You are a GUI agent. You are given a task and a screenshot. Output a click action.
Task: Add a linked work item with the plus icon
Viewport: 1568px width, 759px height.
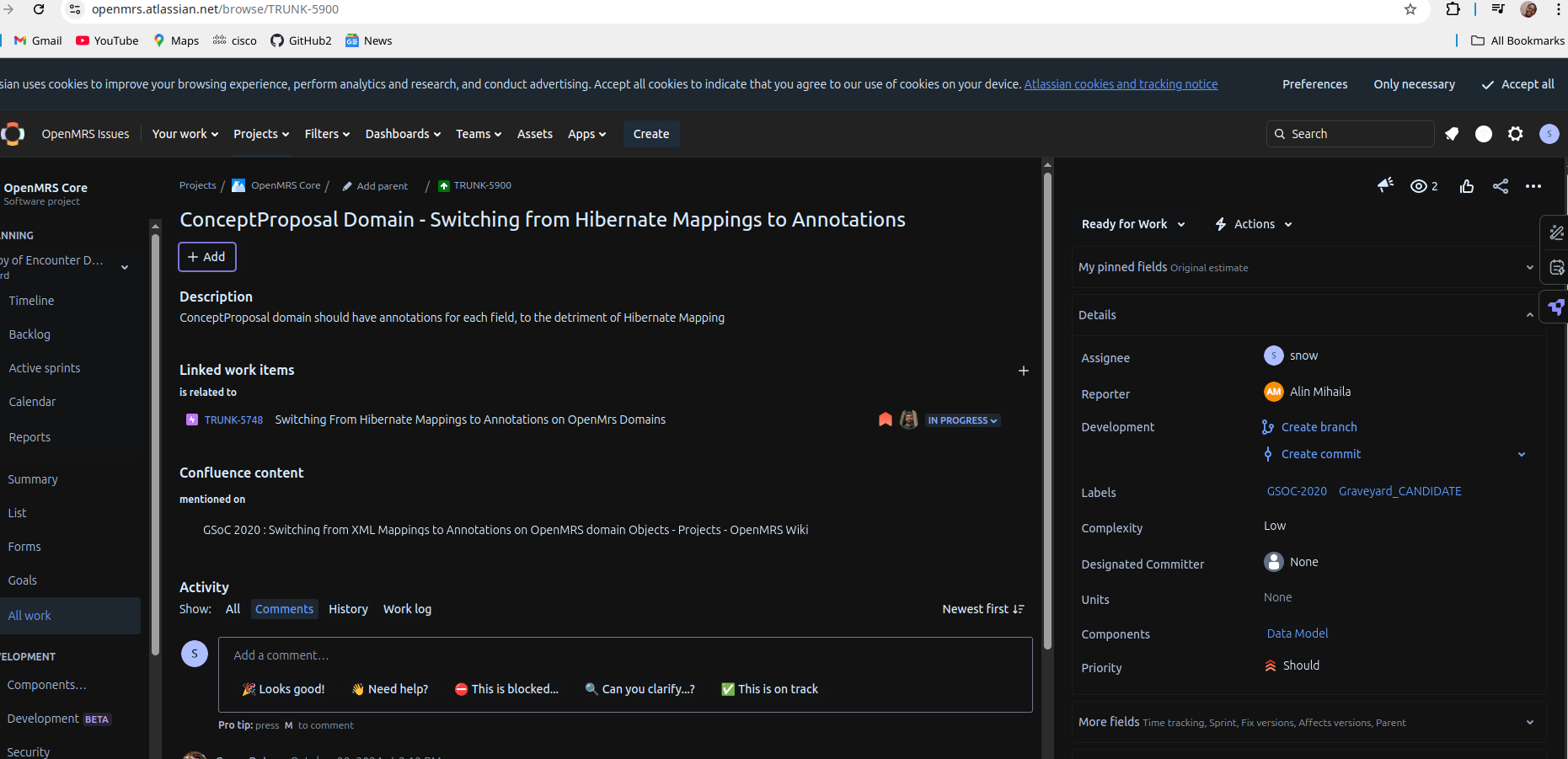click(x=1024, y=371)
